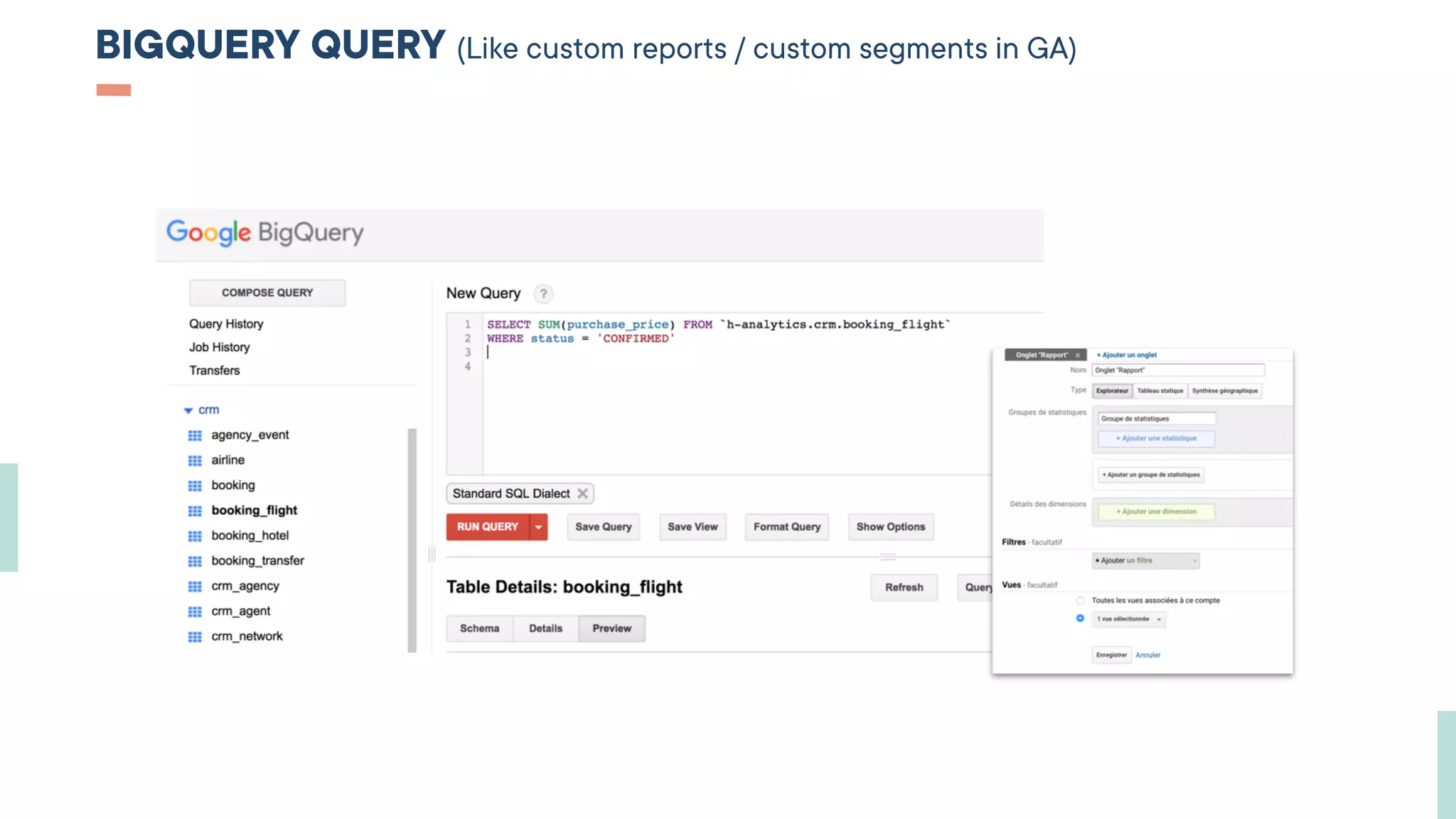Click the partially hidden Query button
This screenshot has height=819, width=1456.
(x=975, y=587)
